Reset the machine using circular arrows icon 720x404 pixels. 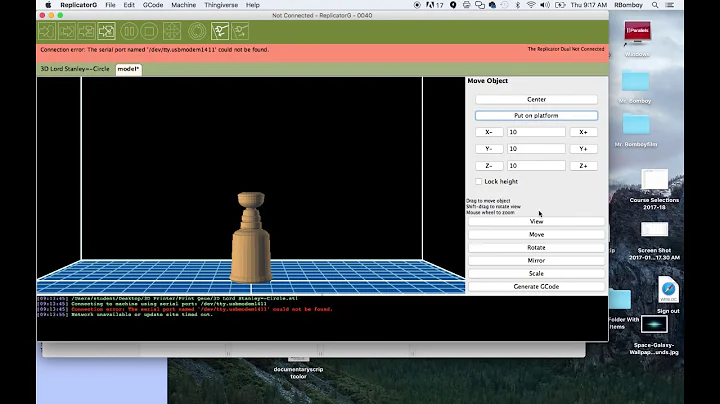pyautogui.click(x=197, y=31)
